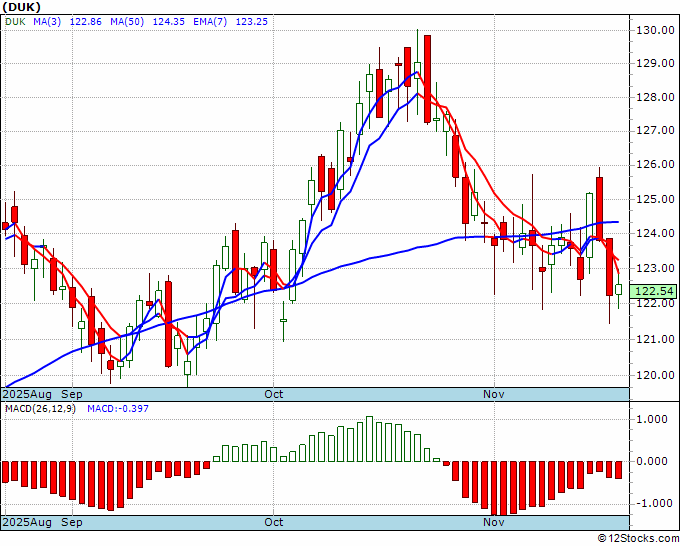Click the 123.00 price axis label
Image resolution: width=680 pixels, height=546 pixels.
click(655, 268)
